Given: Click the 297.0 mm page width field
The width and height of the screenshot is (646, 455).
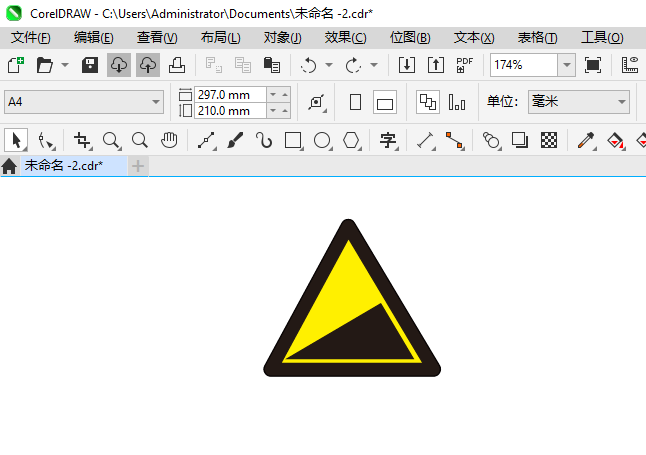Looking at the screenshot, I should point(230,95).
